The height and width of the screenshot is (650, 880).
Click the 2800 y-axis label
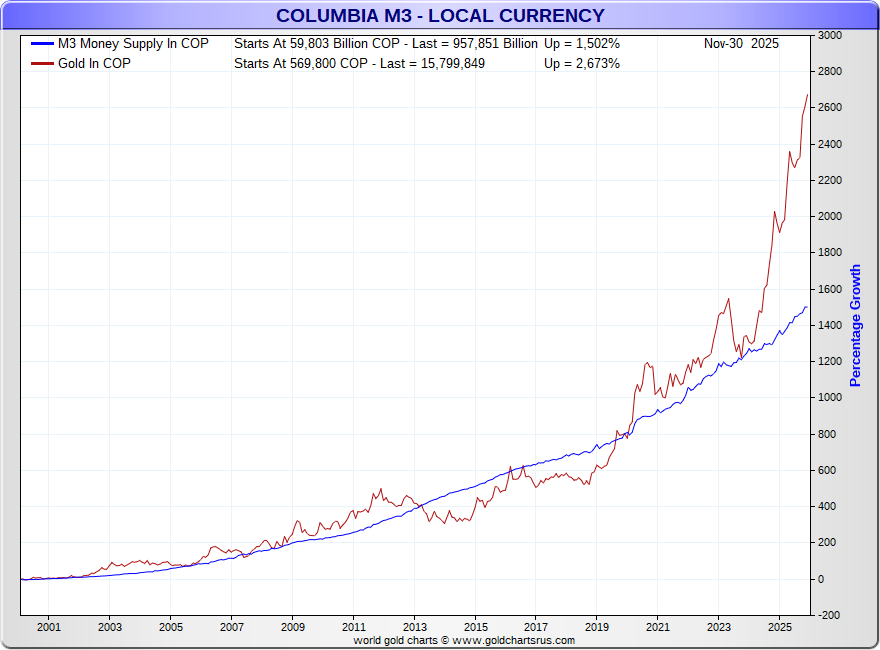click(830, 71)
